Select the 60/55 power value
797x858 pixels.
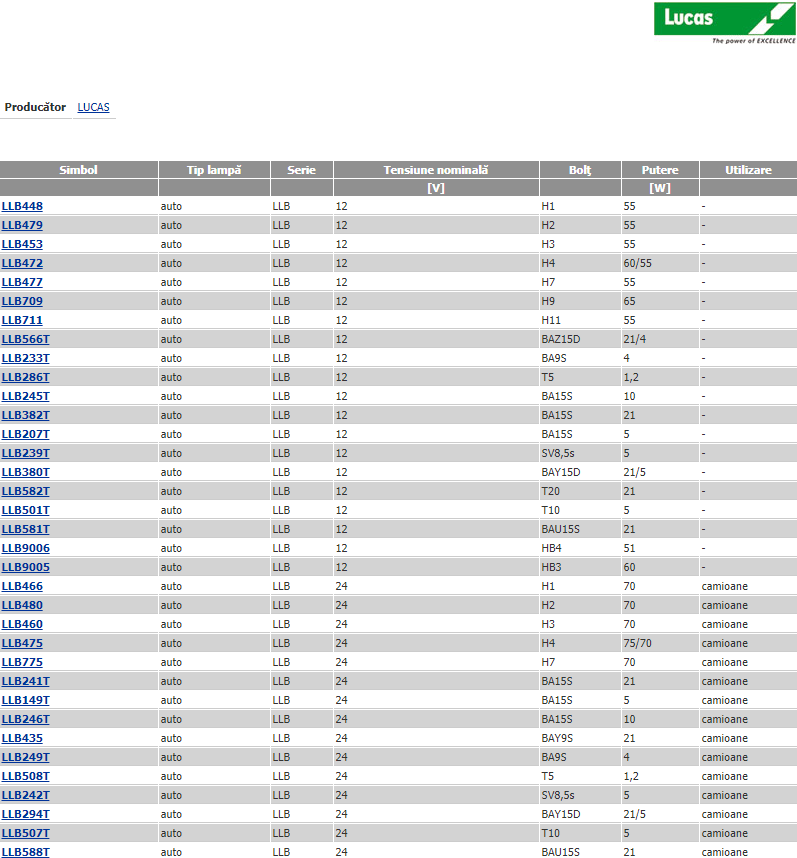tap(637, 263)
